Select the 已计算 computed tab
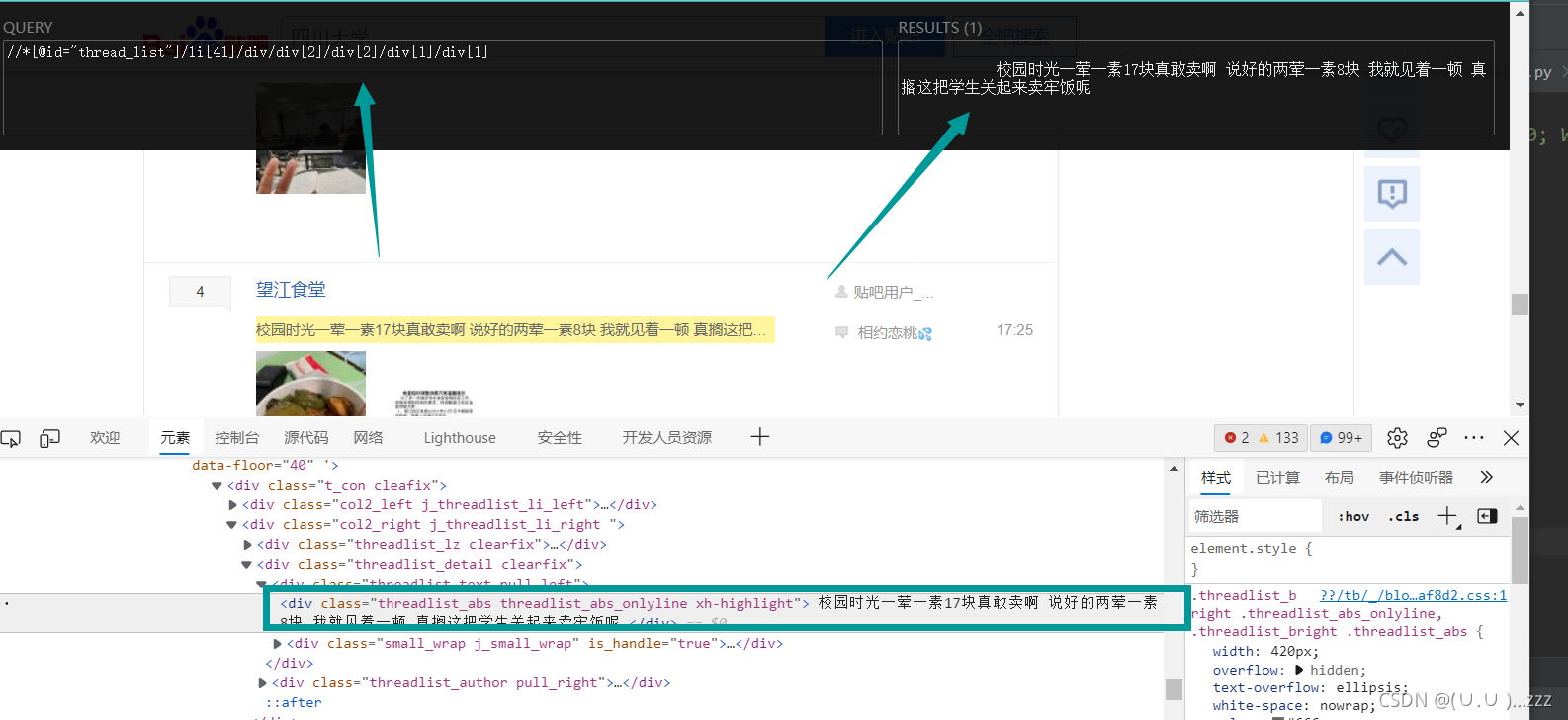 [x=1277, y=477]
